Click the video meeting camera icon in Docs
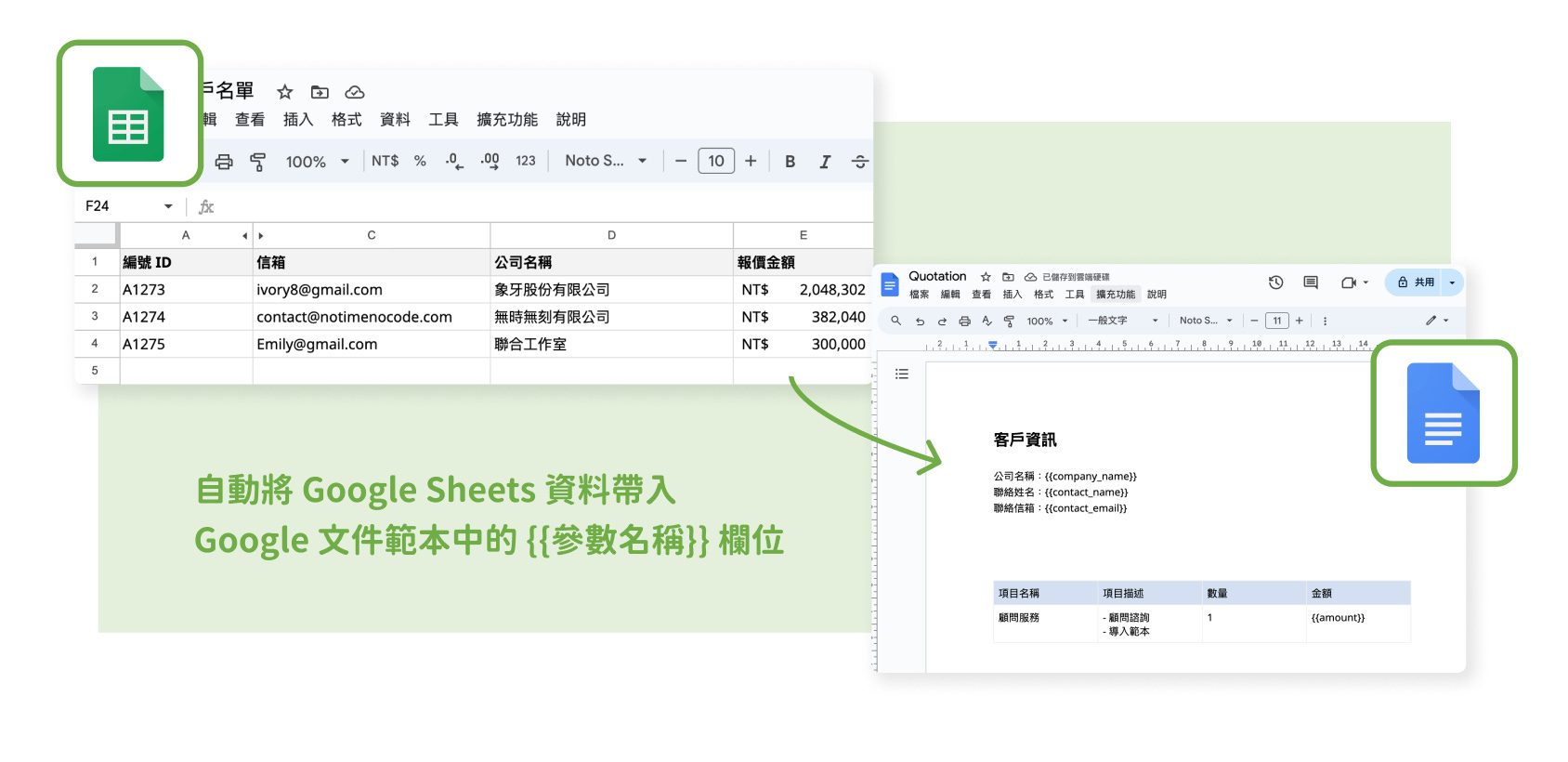 [x=1349, y=282]
